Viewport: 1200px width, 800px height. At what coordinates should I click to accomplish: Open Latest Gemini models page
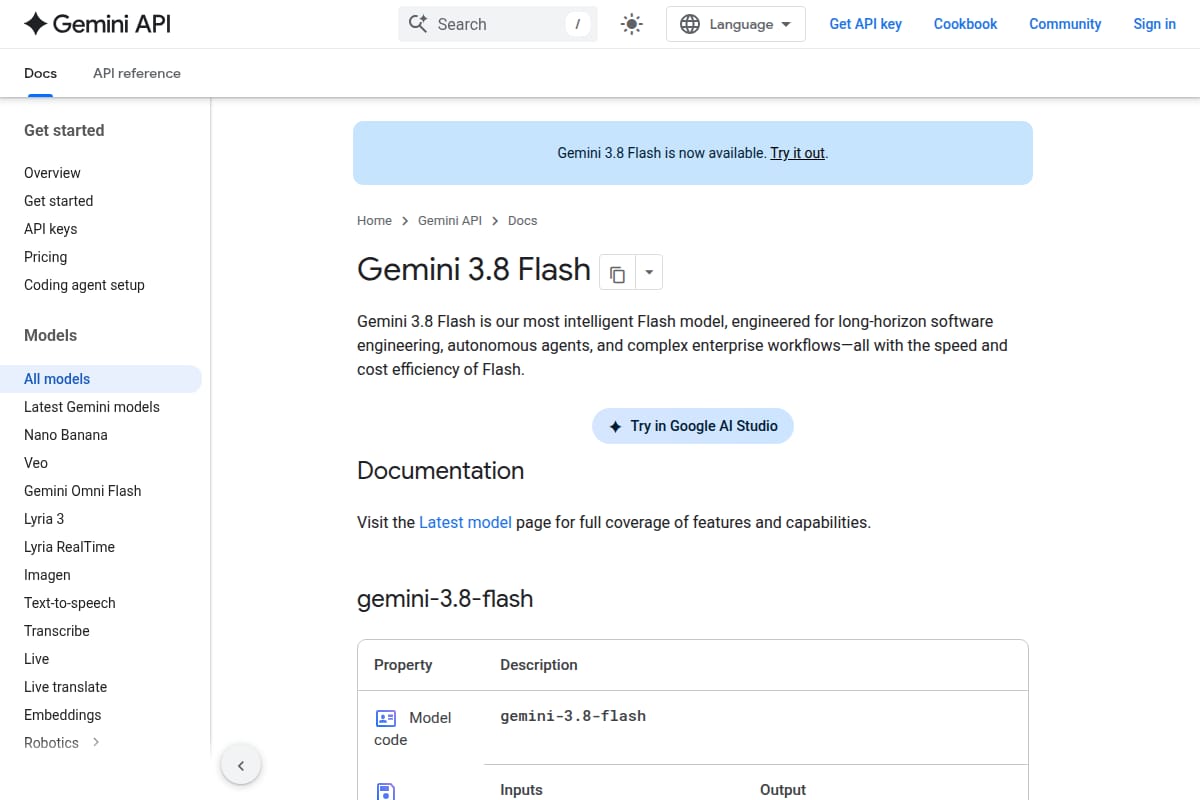(x=91, y=407)
